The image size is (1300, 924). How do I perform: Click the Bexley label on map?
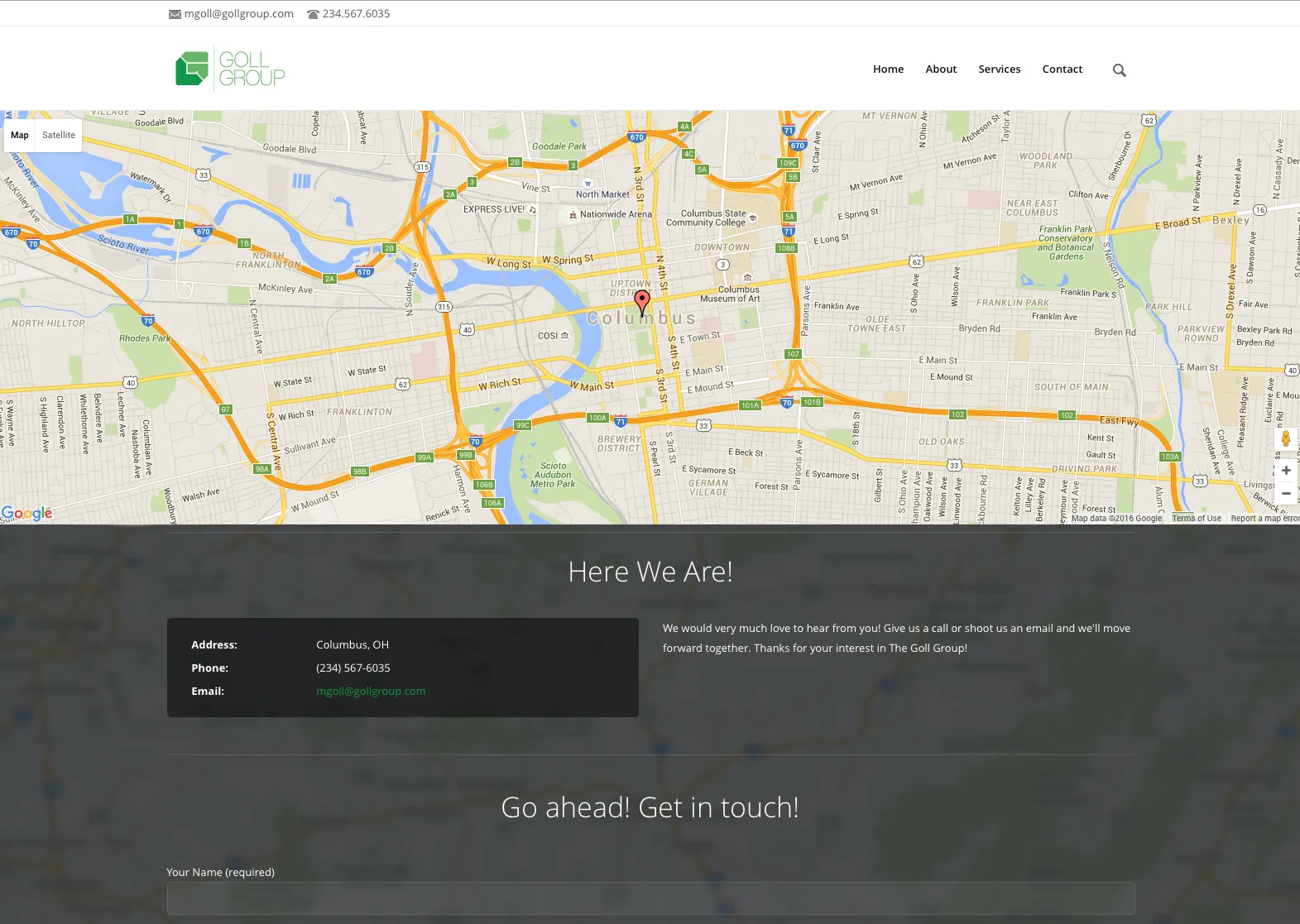1230,220
